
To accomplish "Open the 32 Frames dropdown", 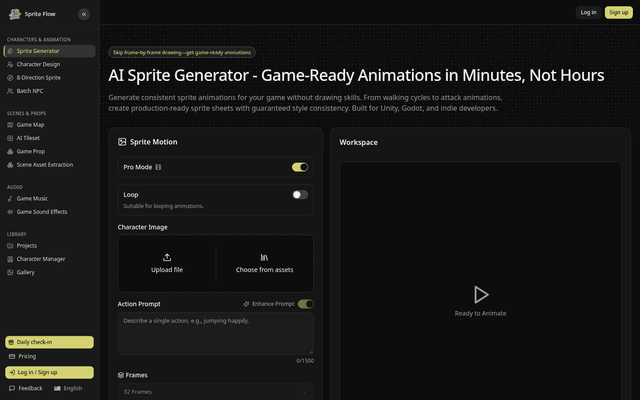I will 216,391.
